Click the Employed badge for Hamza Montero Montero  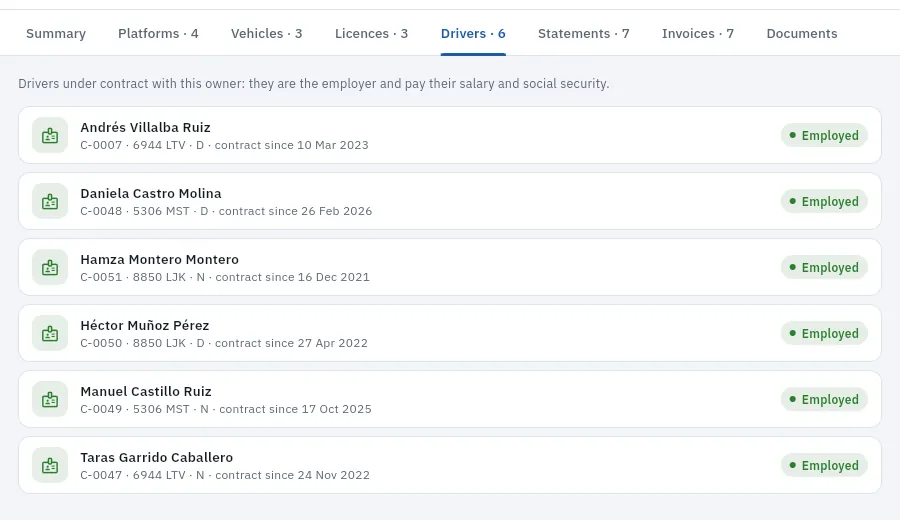click(824, 267)
